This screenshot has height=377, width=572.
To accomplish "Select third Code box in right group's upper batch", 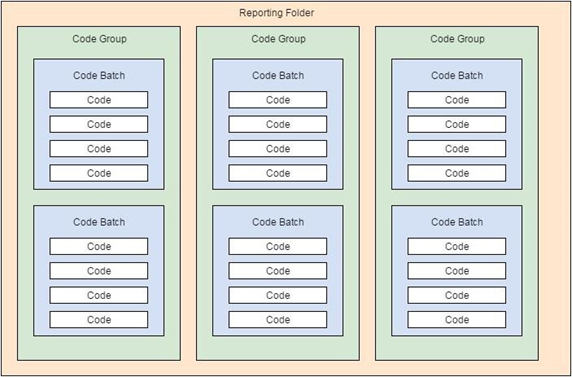I will 457,149.
